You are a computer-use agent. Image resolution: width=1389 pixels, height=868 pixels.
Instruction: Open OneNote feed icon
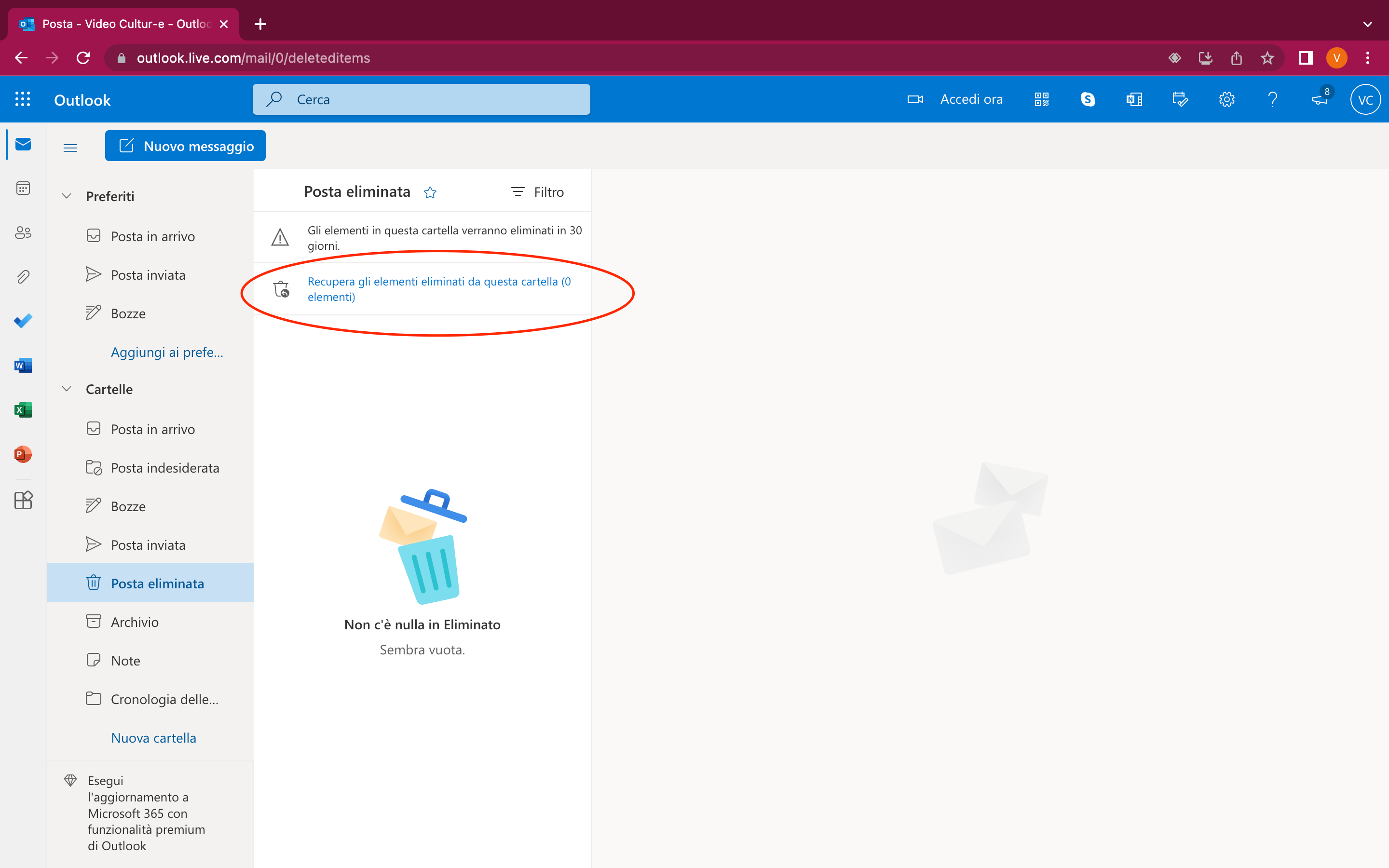pyautogui.click(x=1133, y=99)
